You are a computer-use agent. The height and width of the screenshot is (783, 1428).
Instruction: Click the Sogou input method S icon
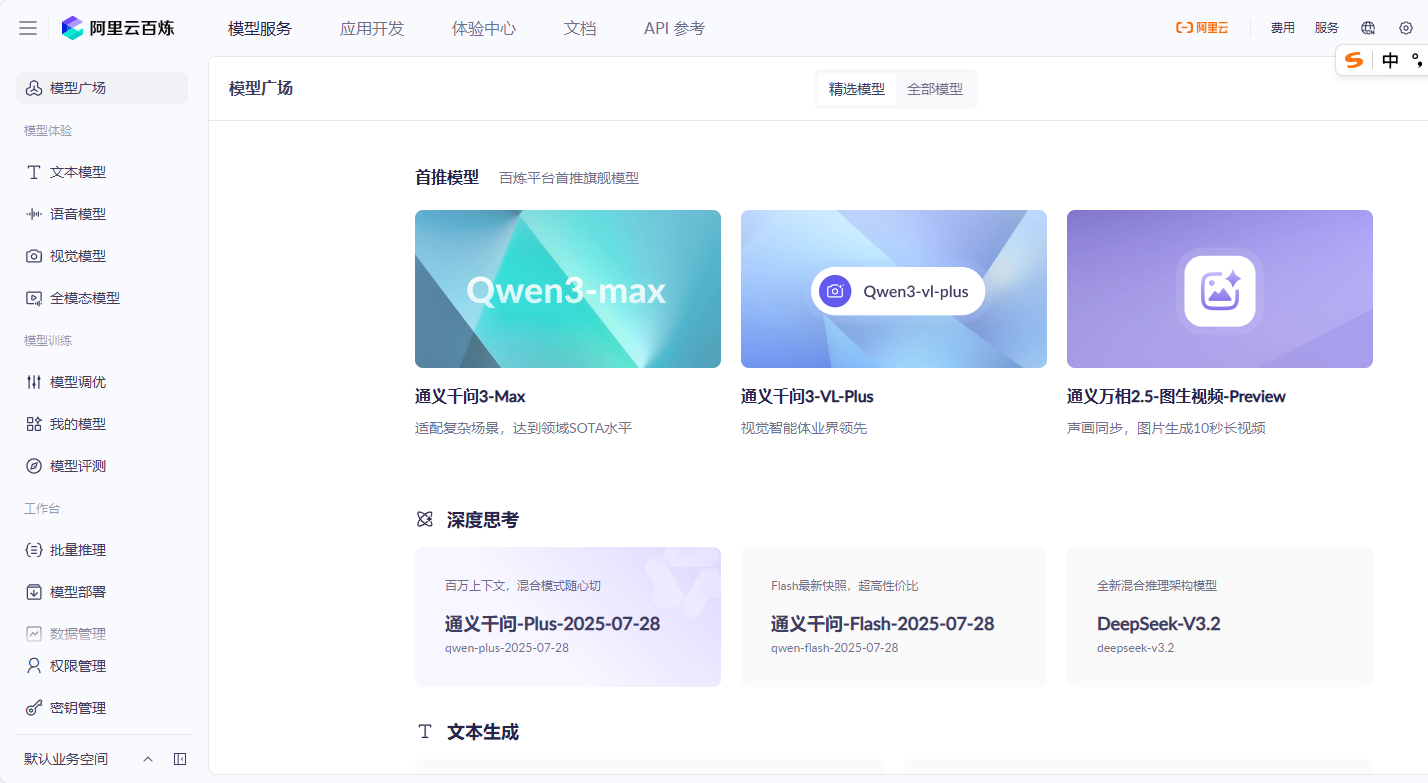pos(1354,60)
